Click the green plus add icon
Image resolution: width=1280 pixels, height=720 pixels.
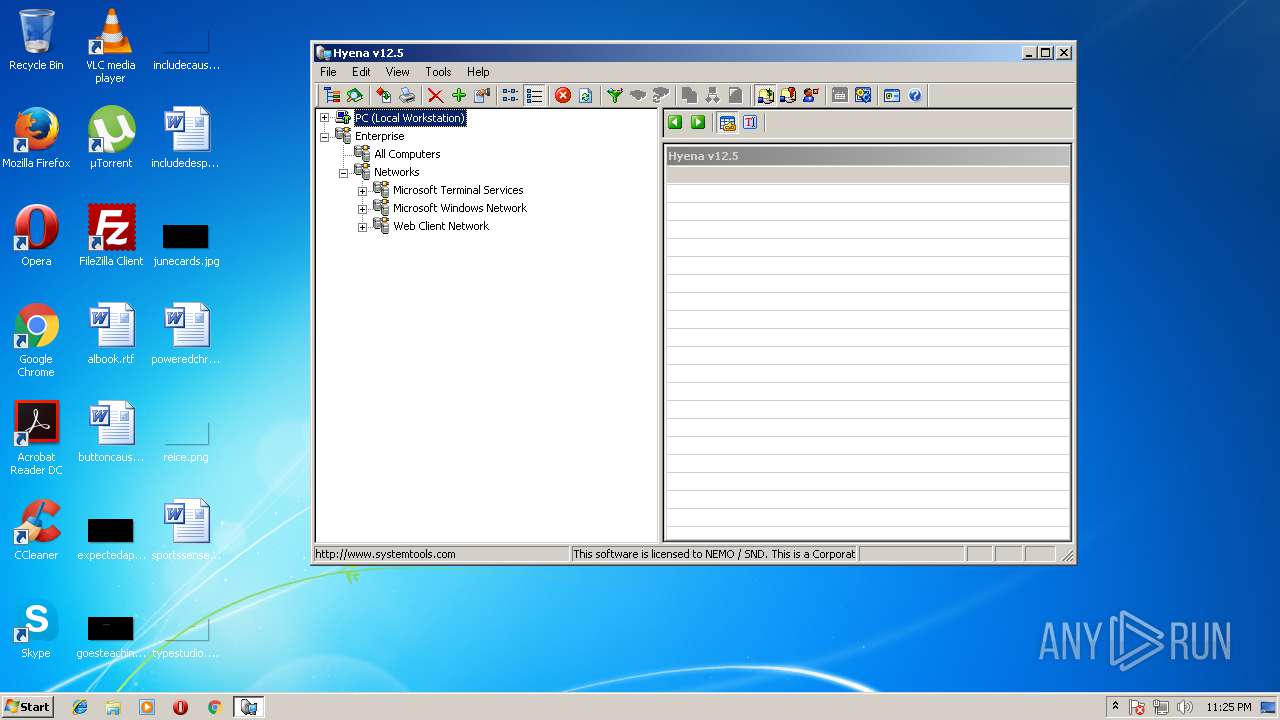(x=459, y=95)
